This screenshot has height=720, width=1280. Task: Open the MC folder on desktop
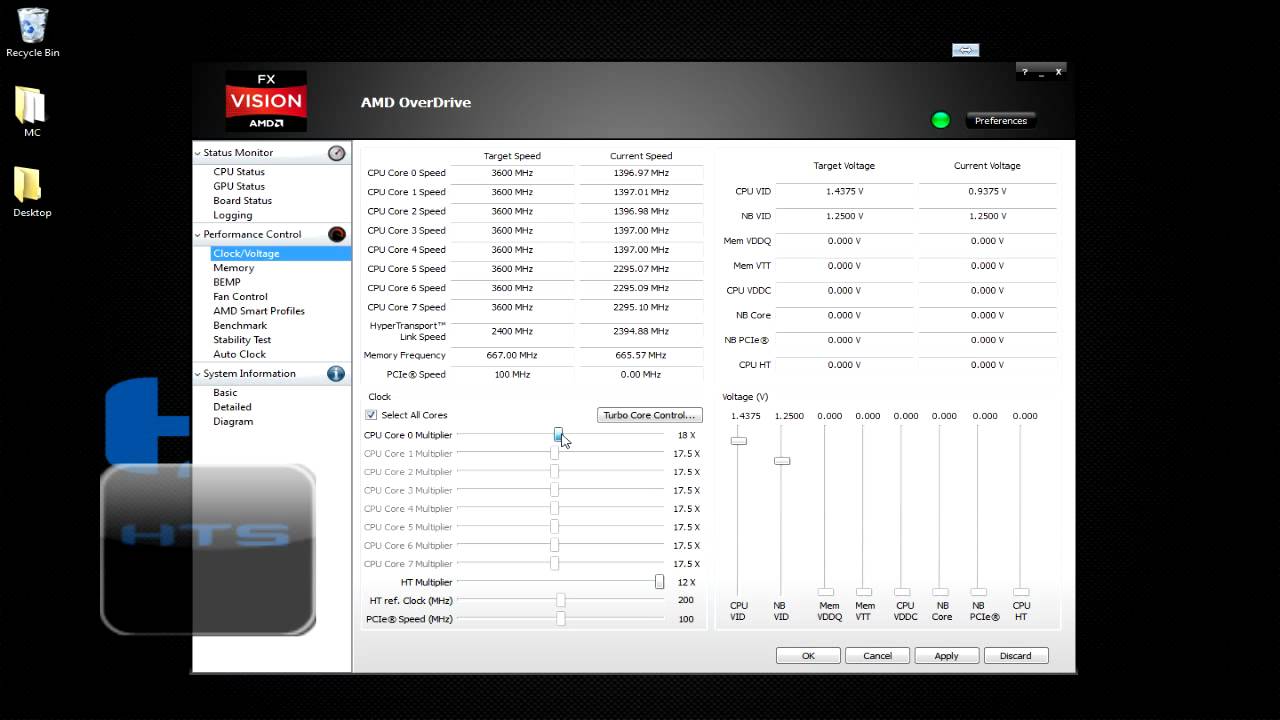click(x=32, y=112)
